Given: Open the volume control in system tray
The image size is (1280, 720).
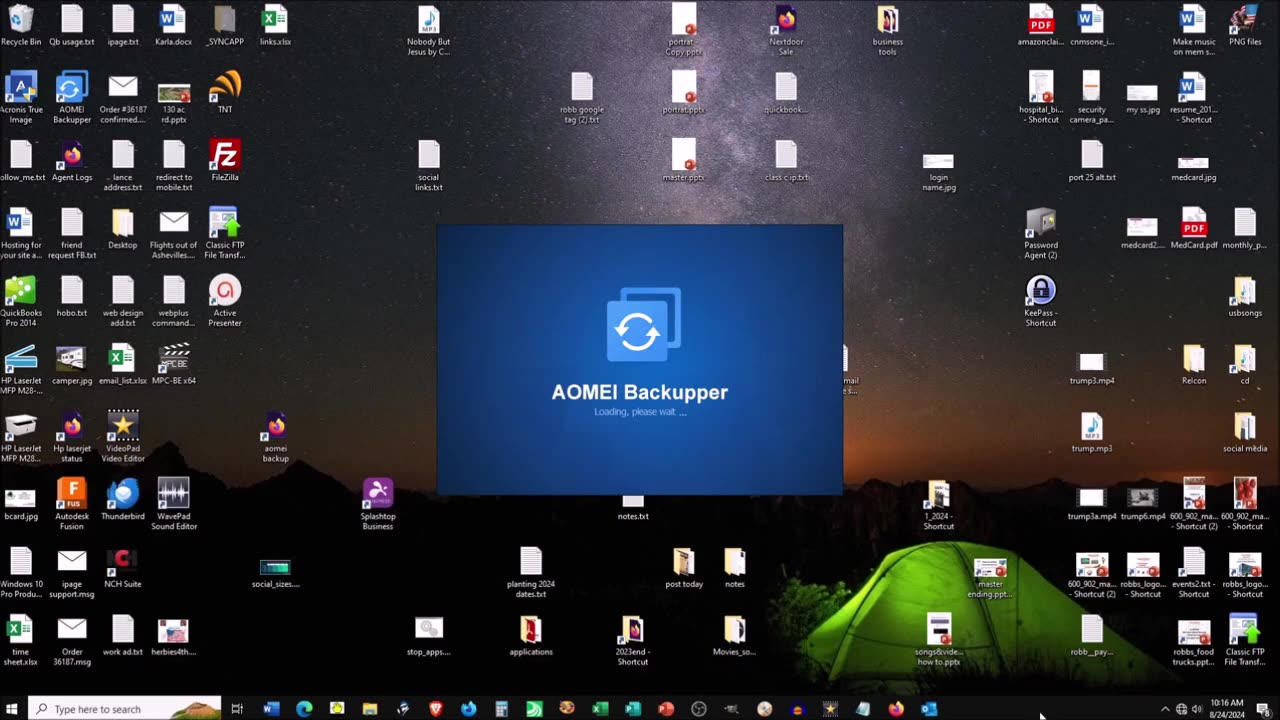Looking at the screenshot, I should 1197,709.
